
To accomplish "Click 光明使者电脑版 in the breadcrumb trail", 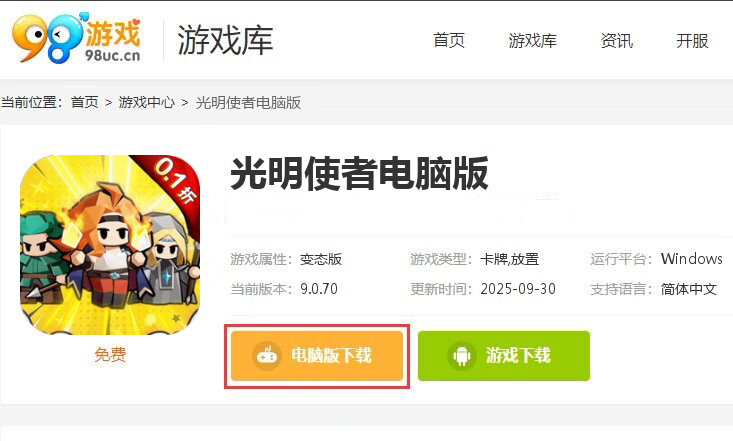I will 248,102.
